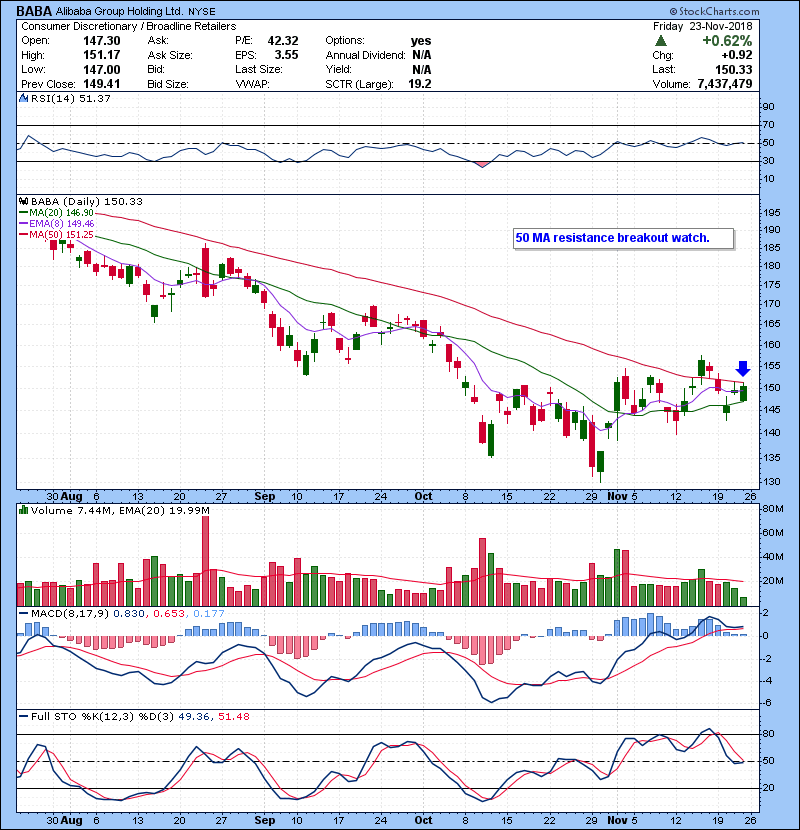Click the last green candlestick near 150
800x830 pixels.
tap(744, 393)
